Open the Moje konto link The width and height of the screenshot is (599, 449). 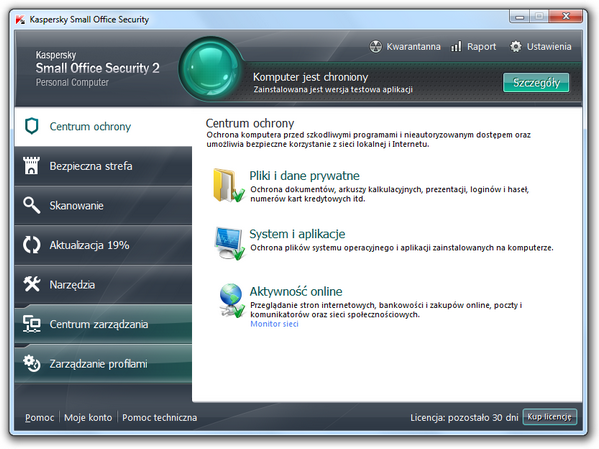click(x=88, y=418)
